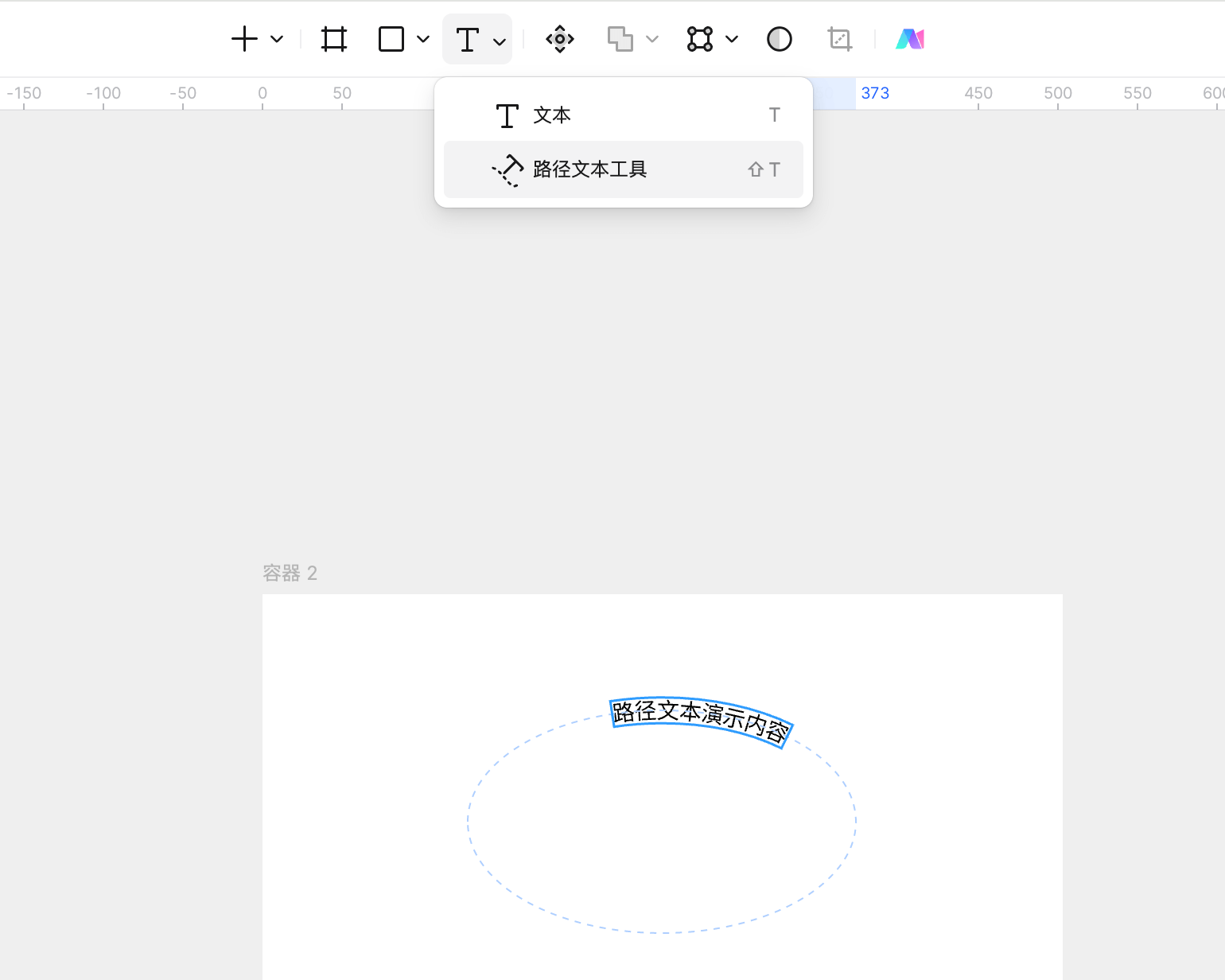Open the colorful AI logo icon
The height and width of the screenshot is (980, 1225).
click(x=910, y=39)
